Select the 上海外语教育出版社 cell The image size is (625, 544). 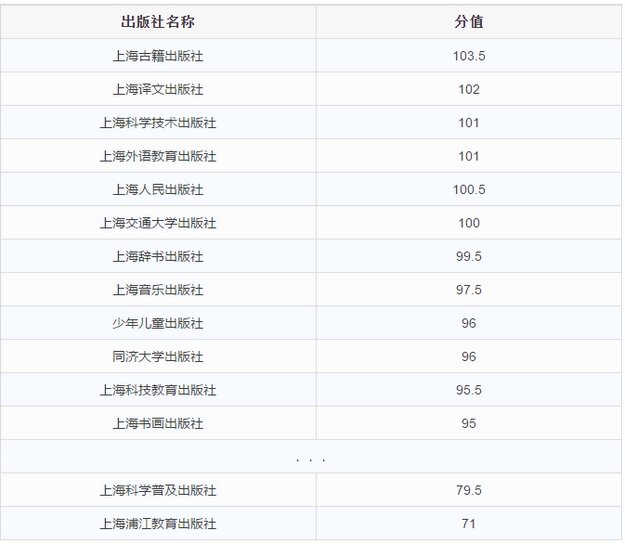tap(158, 156)
